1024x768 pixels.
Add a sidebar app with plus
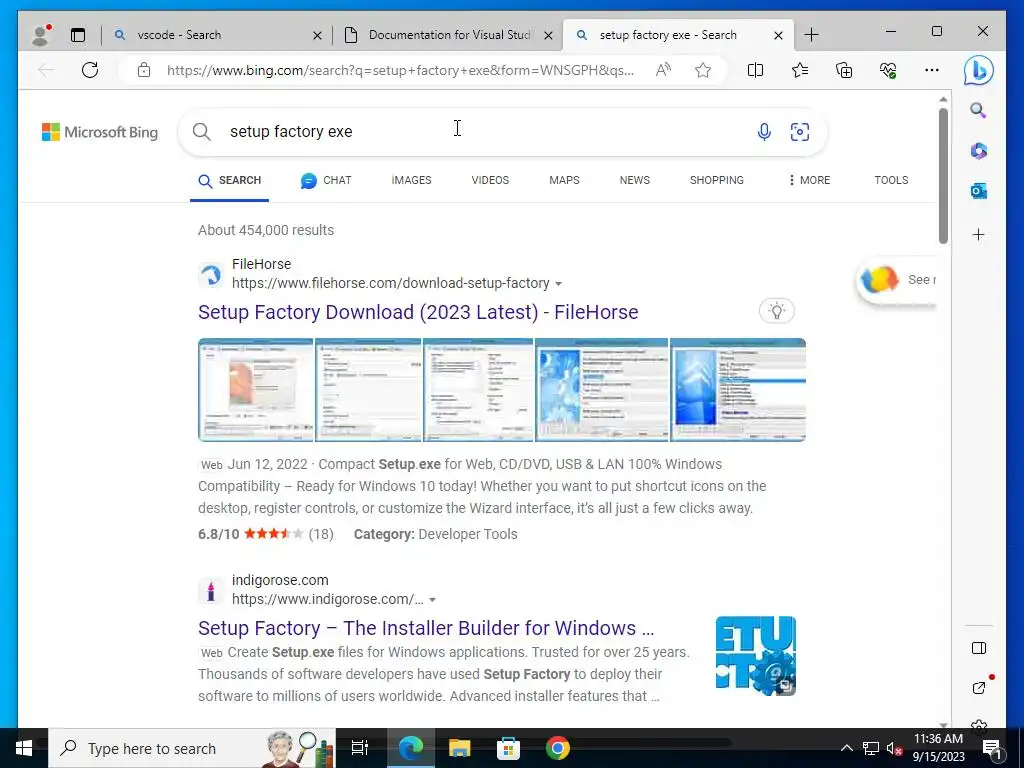pos(978,234)
